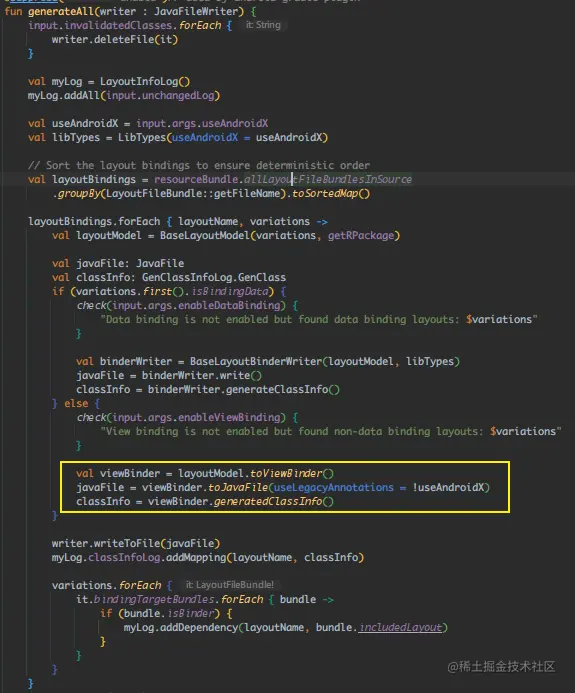Click the !useAndroidX argument value
This screenshot has width=575, height=693.
click(448, 488)
